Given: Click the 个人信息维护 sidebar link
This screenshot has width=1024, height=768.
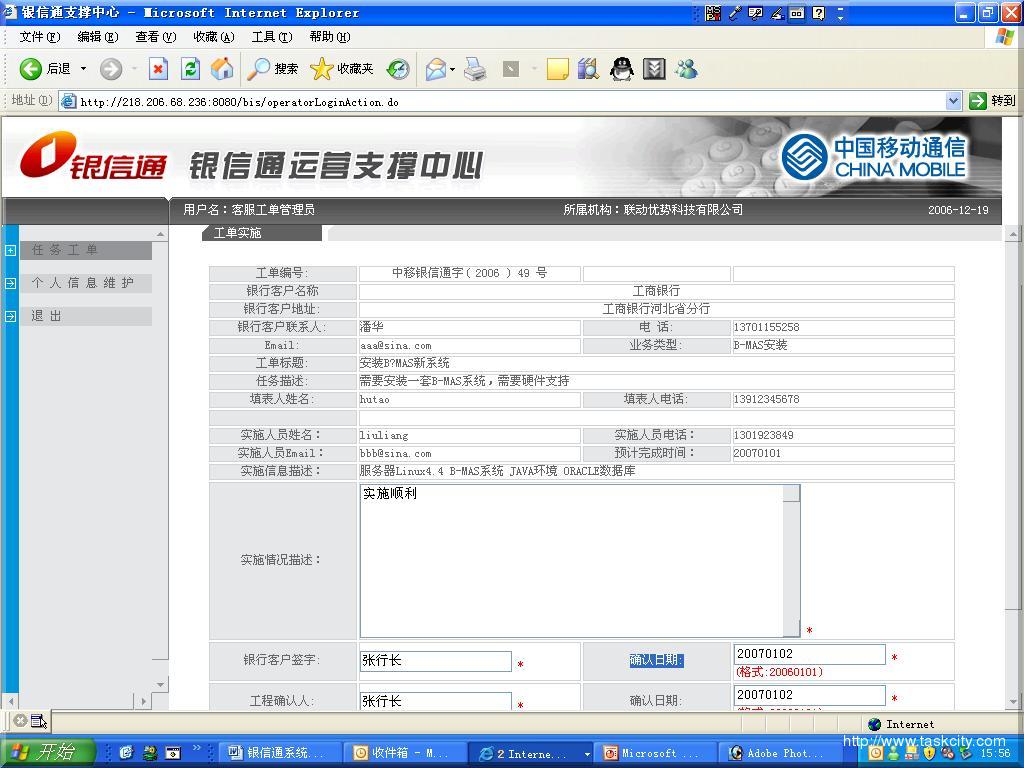Looking at the screenshot, I should [x=83, y=283].
